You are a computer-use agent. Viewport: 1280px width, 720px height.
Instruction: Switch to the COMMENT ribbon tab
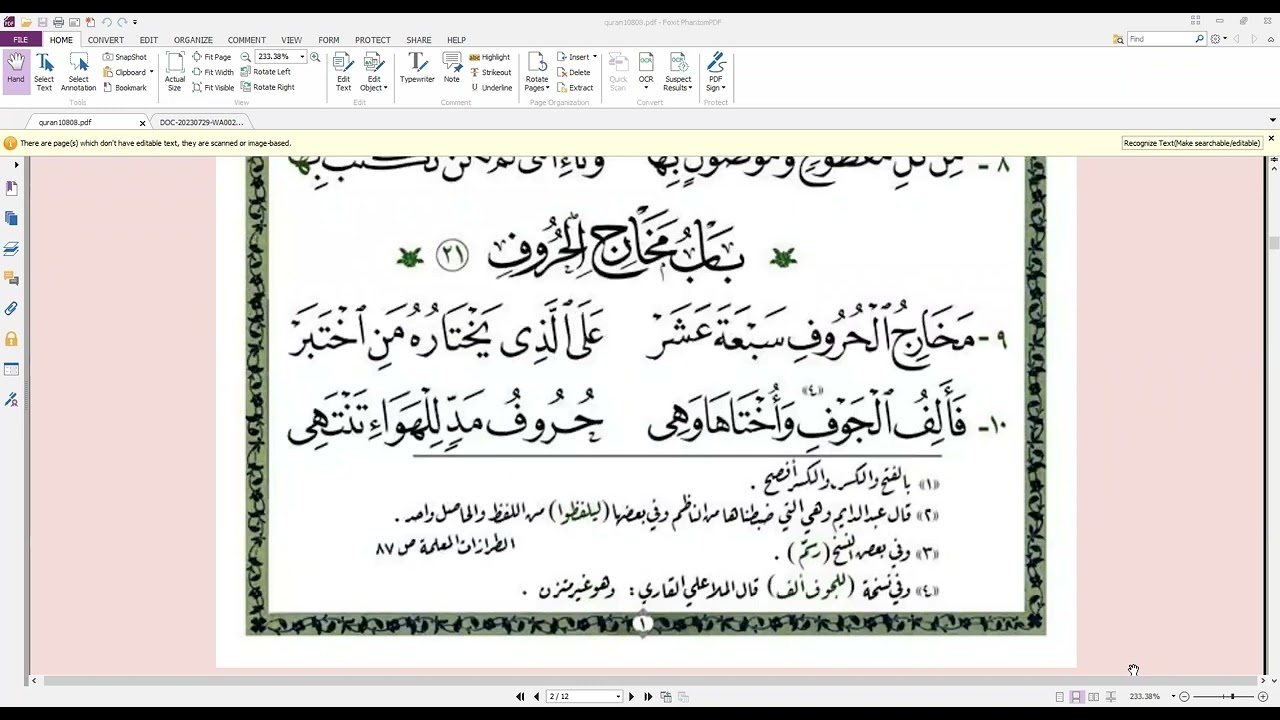tap(246, 40)
